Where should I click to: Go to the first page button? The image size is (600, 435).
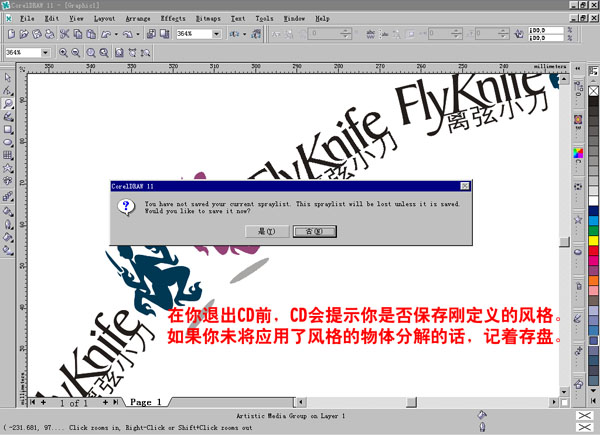[33, 402]
